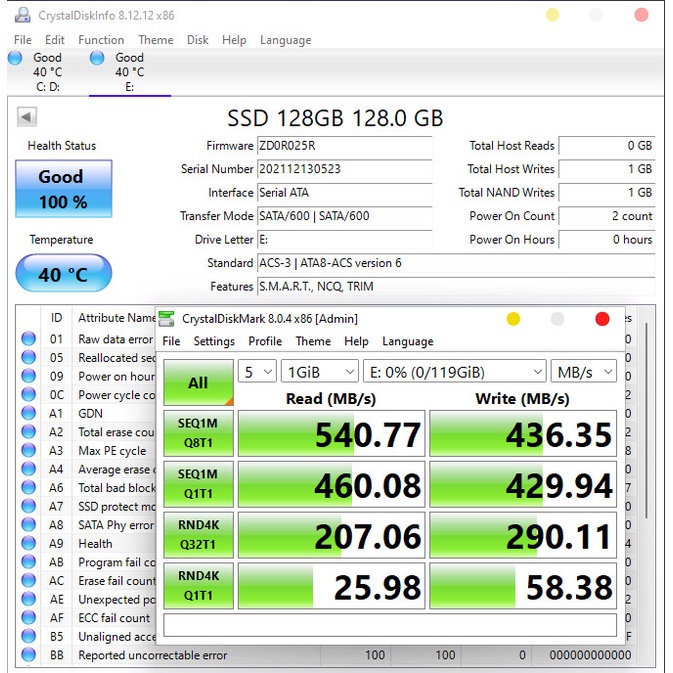Screen dimensions: 673x673
Task: Open CrystalDiskMark Settings menu
Action: (x=214, y=341)
